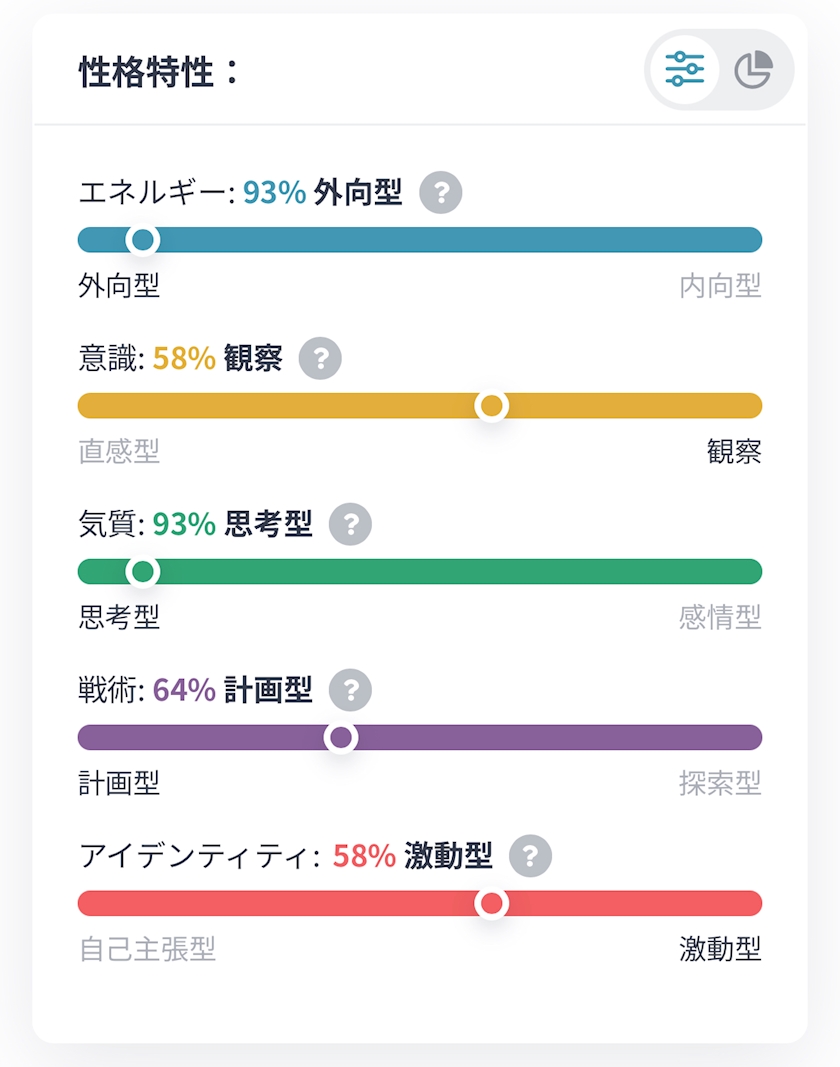Image resolution: width=840 pixels, height=1067 pixels.
Task: Click the 64% 計画型 tactics result text
Action: 232,691
